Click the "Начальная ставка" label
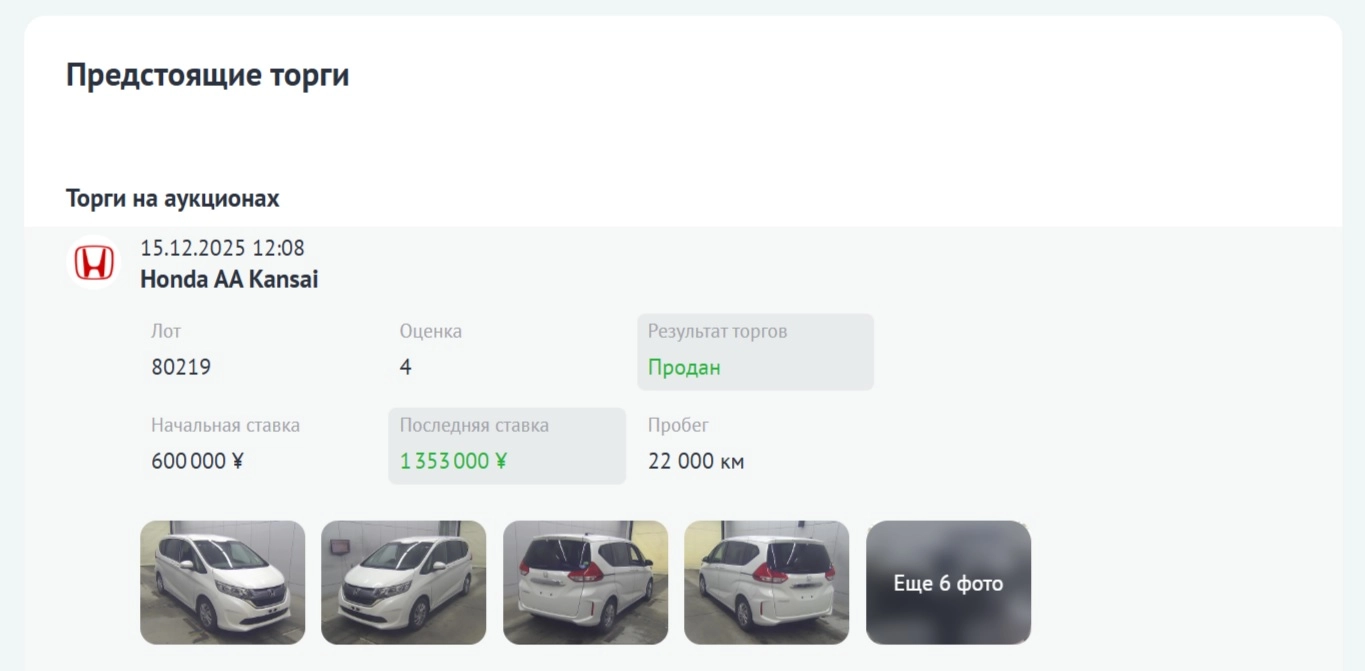 pyautogui.click(x=225, y=425)
